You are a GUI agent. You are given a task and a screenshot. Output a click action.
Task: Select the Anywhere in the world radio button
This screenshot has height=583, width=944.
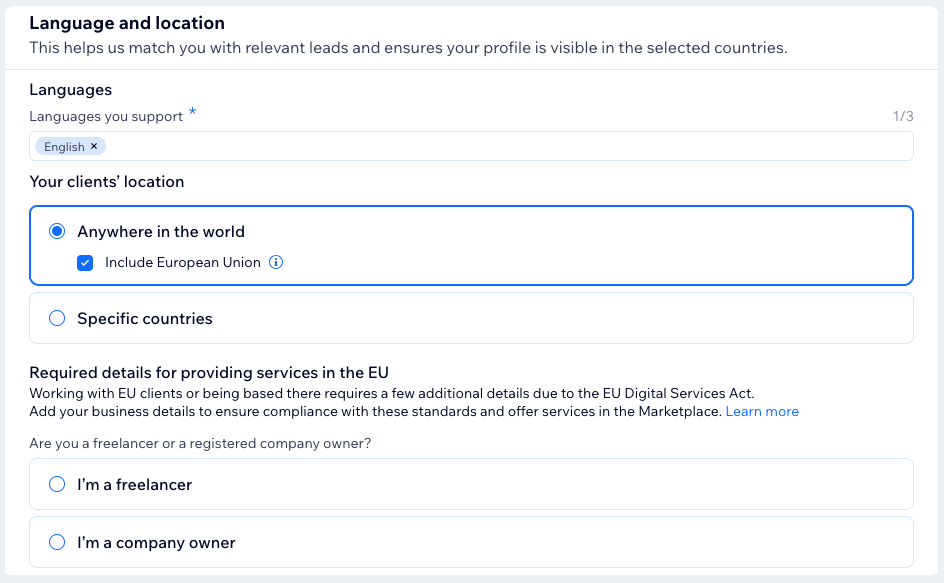tap(57, 231)
